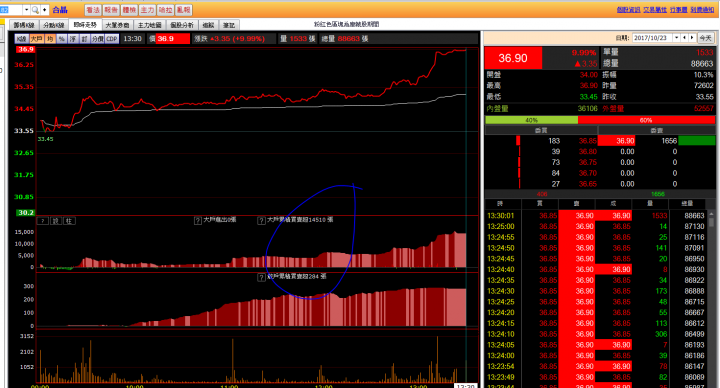The image size is (720, 388).
Task: Open the 大單券商 tab
Action: pyautogui.click(x=117, y=25)
